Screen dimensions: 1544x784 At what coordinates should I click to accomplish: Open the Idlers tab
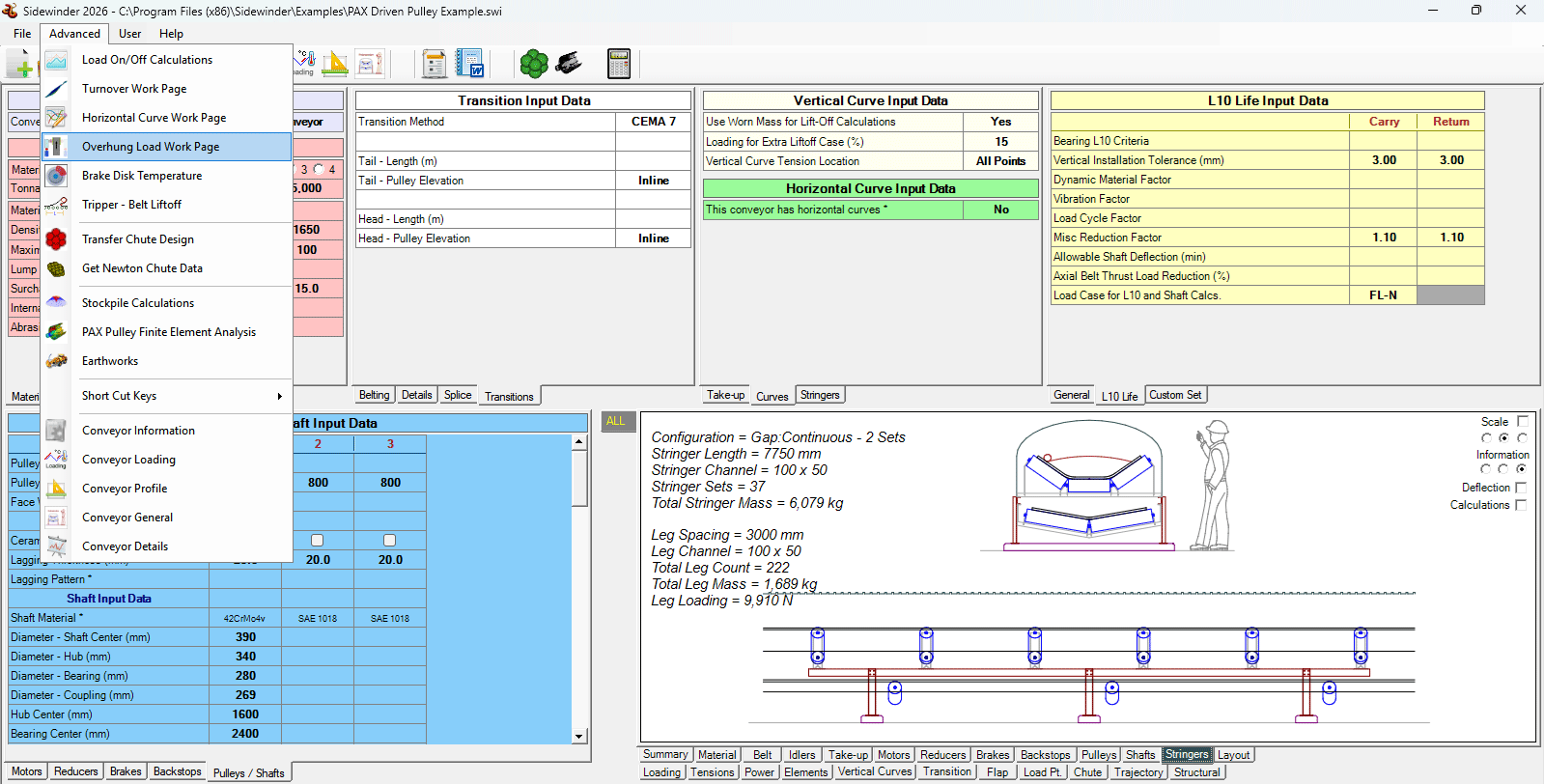[801, 755]
